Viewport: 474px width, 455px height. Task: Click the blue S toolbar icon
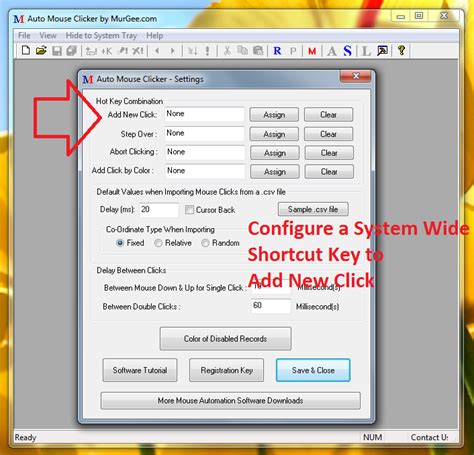point(347,51)
